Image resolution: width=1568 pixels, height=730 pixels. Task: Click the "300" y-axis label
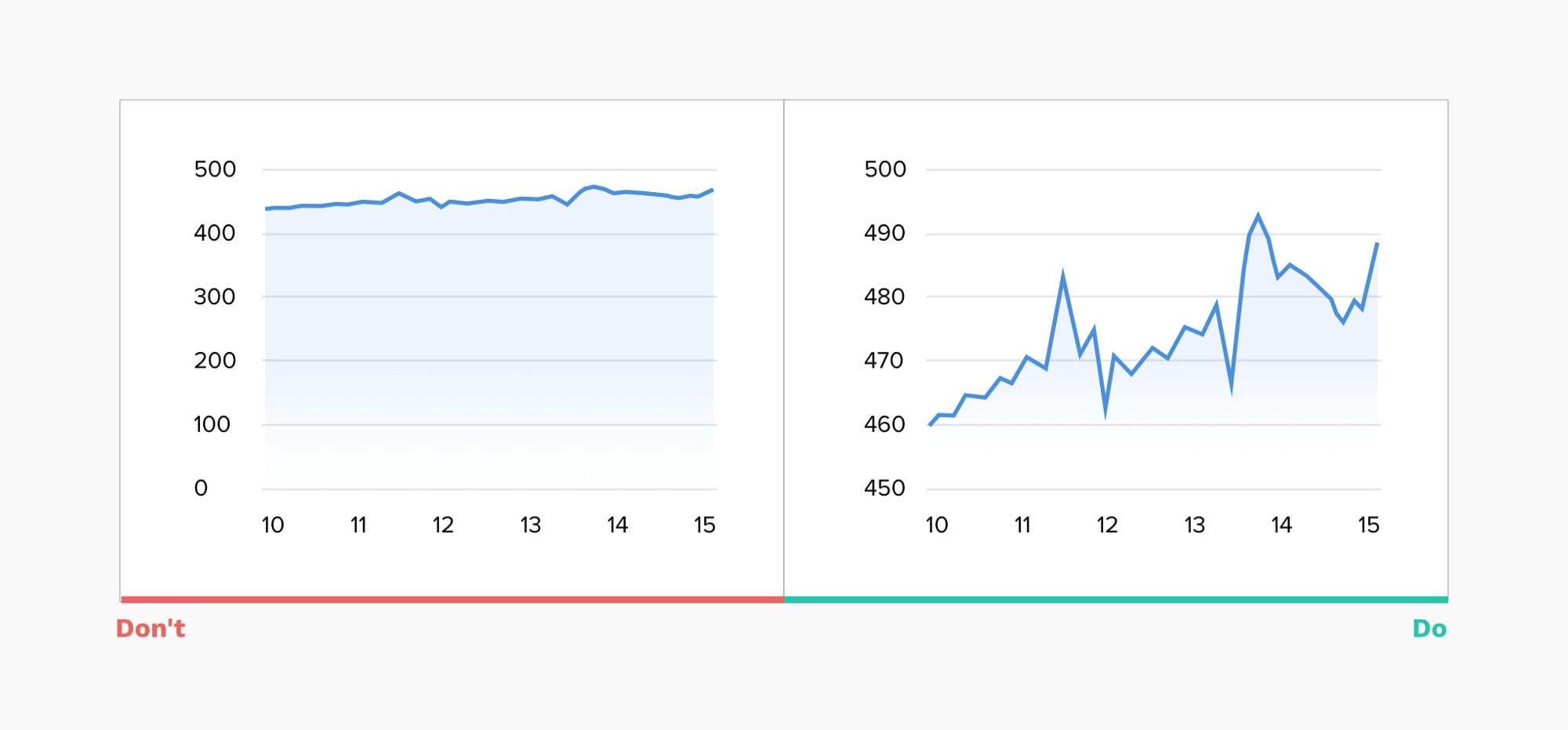click(214, 297)
